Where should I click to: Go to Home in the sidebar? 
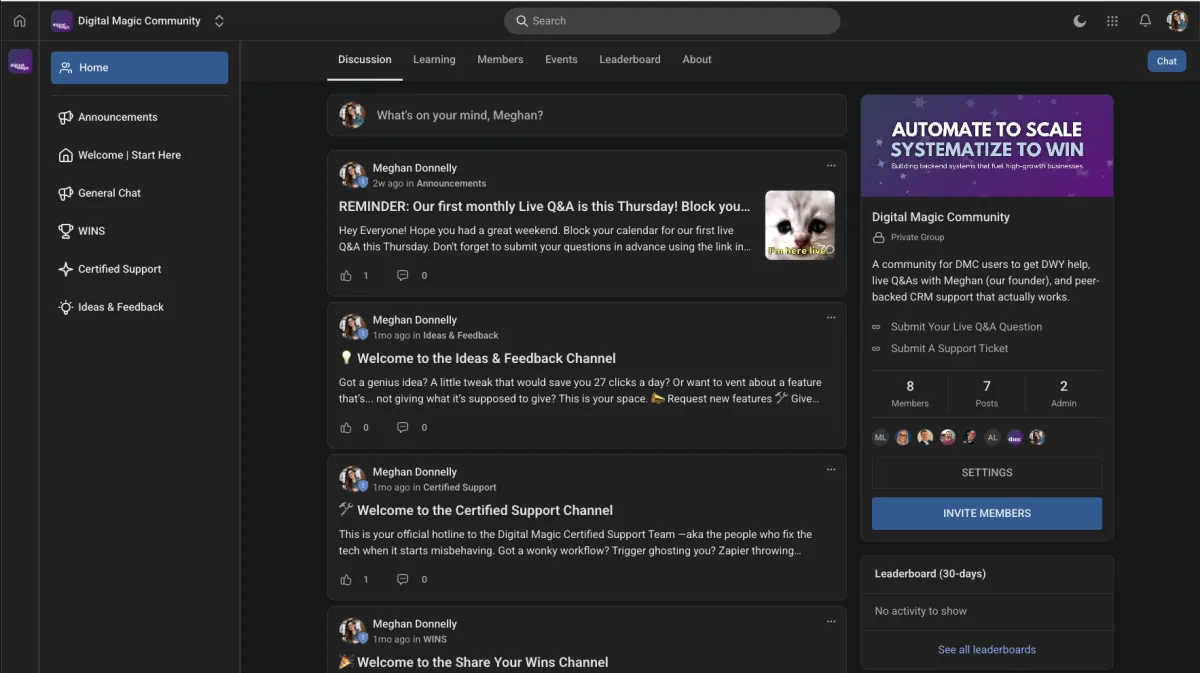coord(139,68)
